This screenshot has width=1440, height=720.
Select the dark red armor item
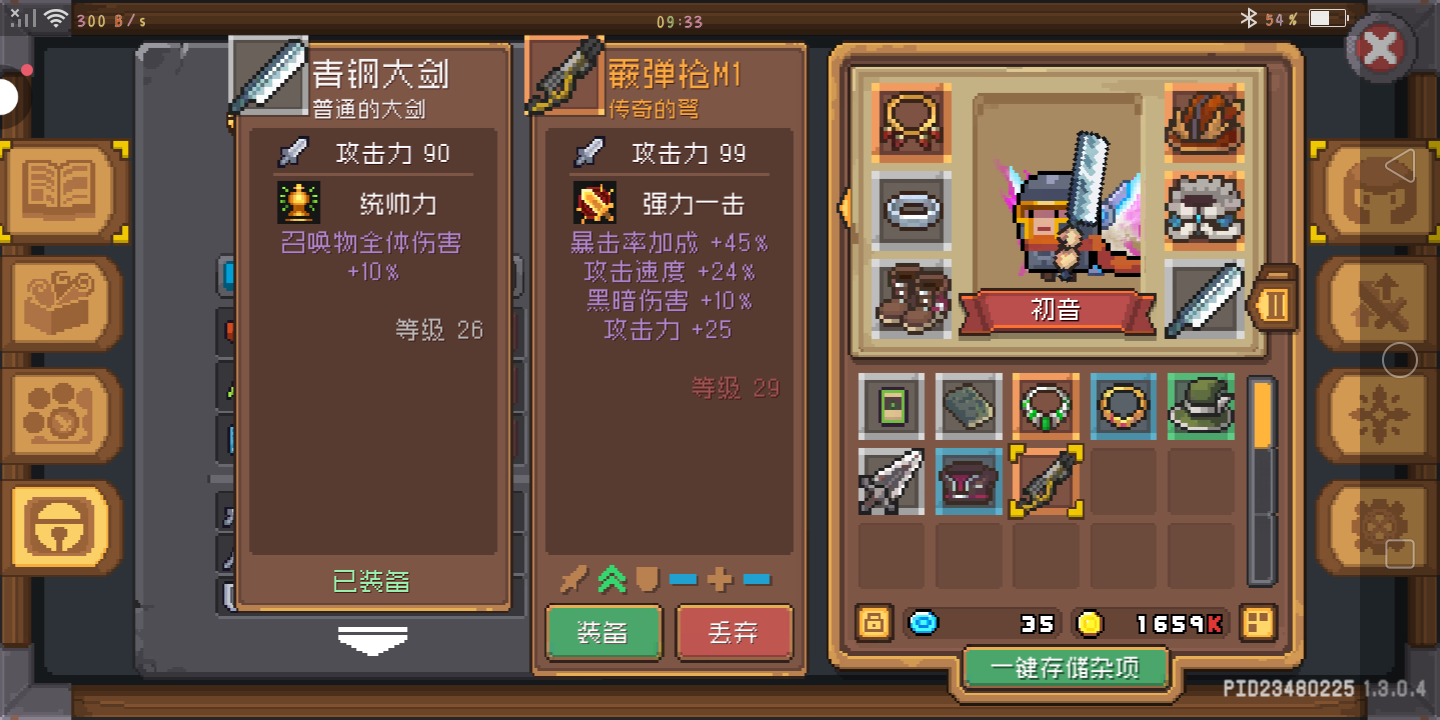point(968,482)
